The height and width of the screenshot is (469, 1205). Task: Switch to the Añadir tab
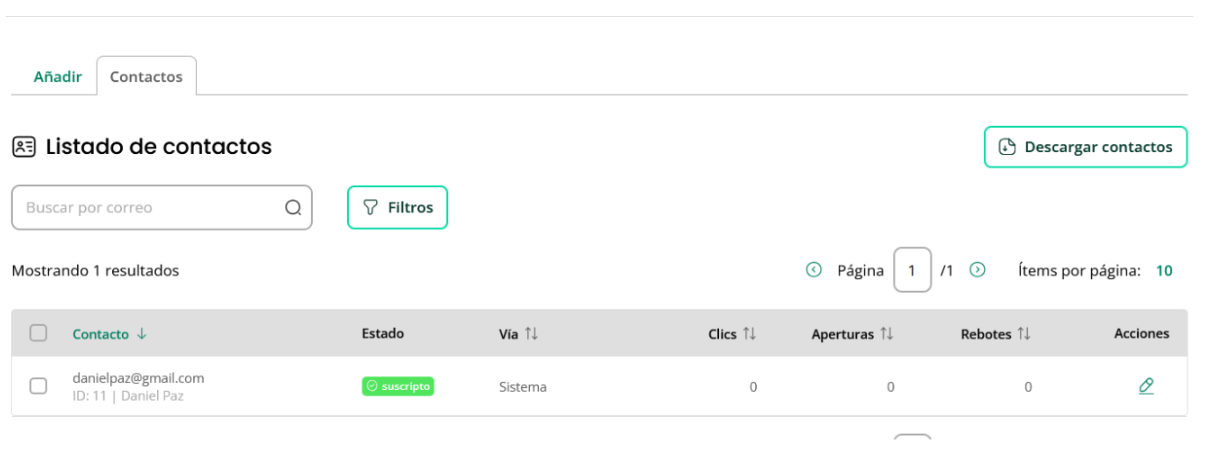pyautogui.click(x=57, y=76)
